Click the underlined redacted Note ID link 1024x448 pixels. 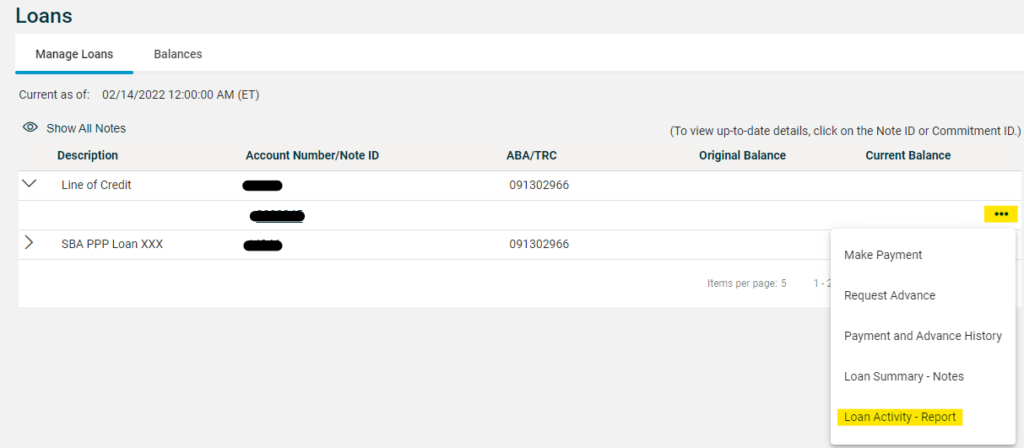[x=278, y=216]
